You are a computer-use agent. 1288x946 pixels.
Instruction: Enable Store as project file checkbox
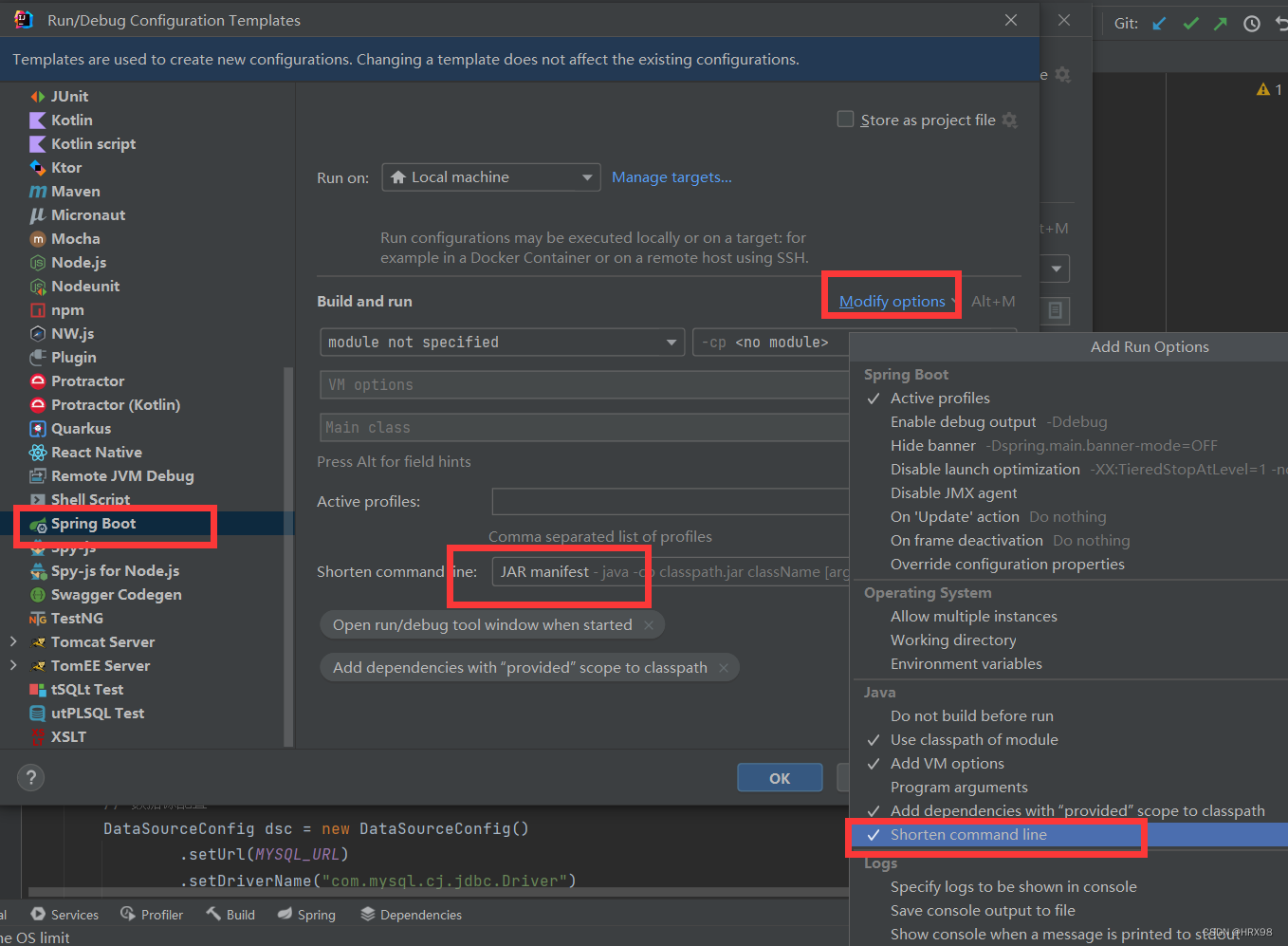pyautogui.click(x=845, y=119)
